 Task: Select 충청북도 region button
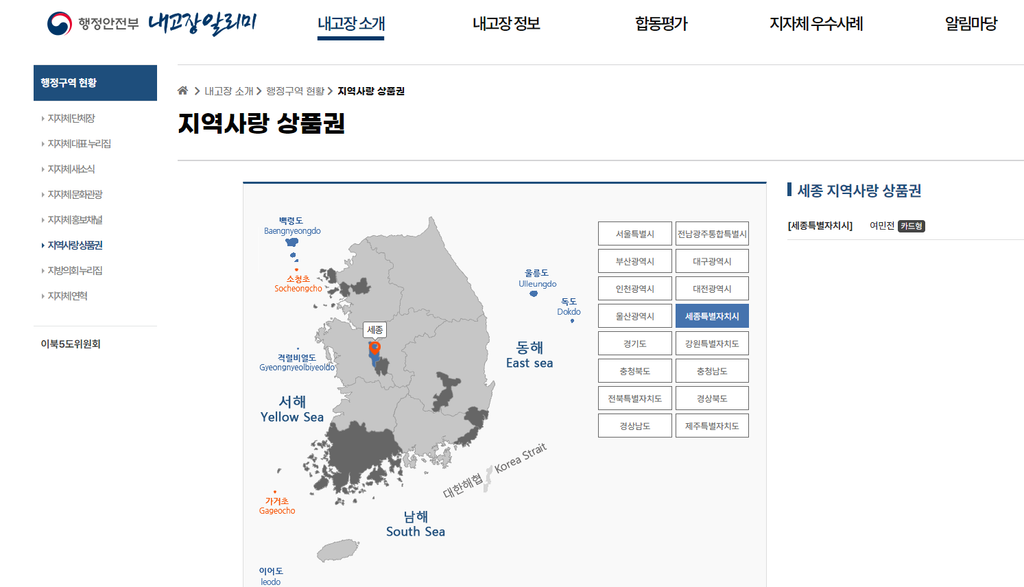(635, 371)
